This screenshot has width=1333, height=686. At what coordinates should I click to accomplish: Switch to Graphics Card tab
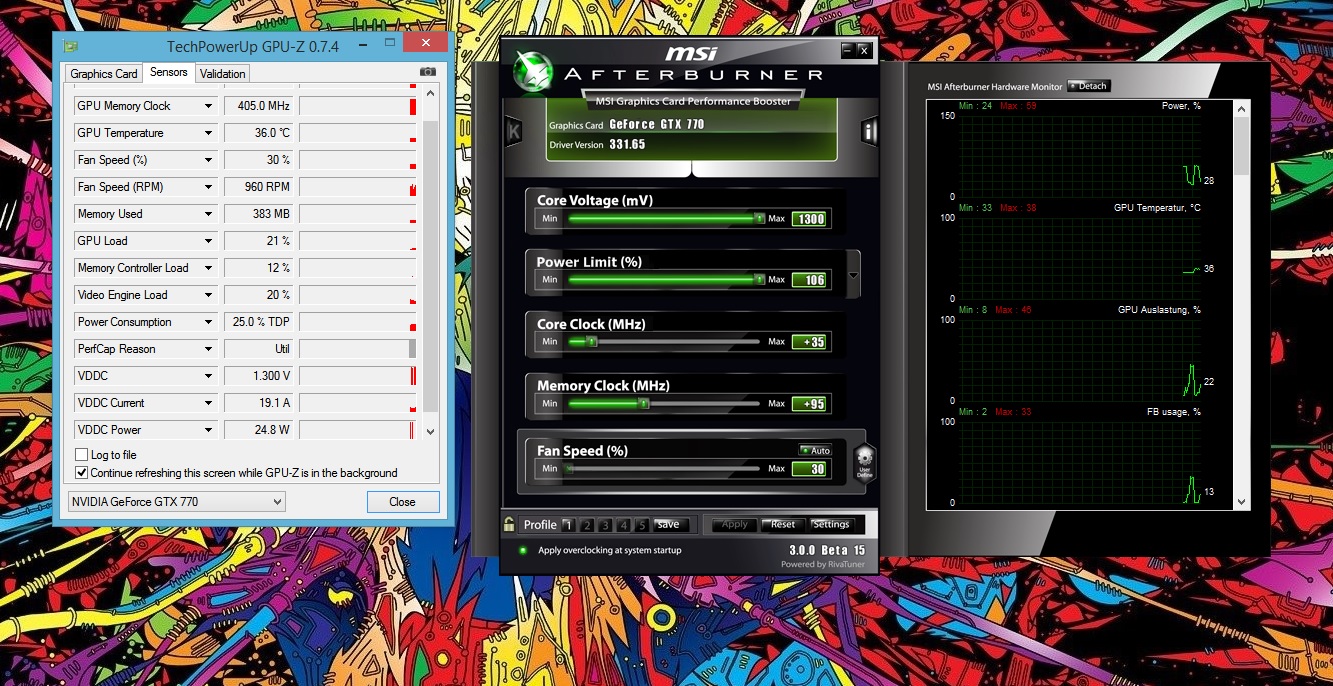pyautogui.click(x=104, y=74)
